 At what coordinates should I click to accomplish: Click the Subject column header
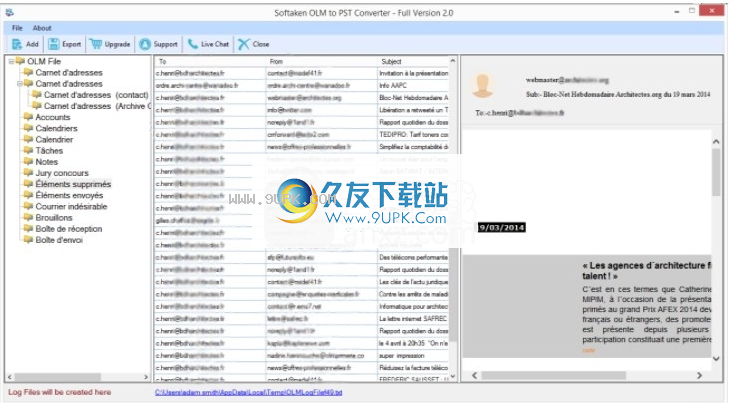click(413, 61)
